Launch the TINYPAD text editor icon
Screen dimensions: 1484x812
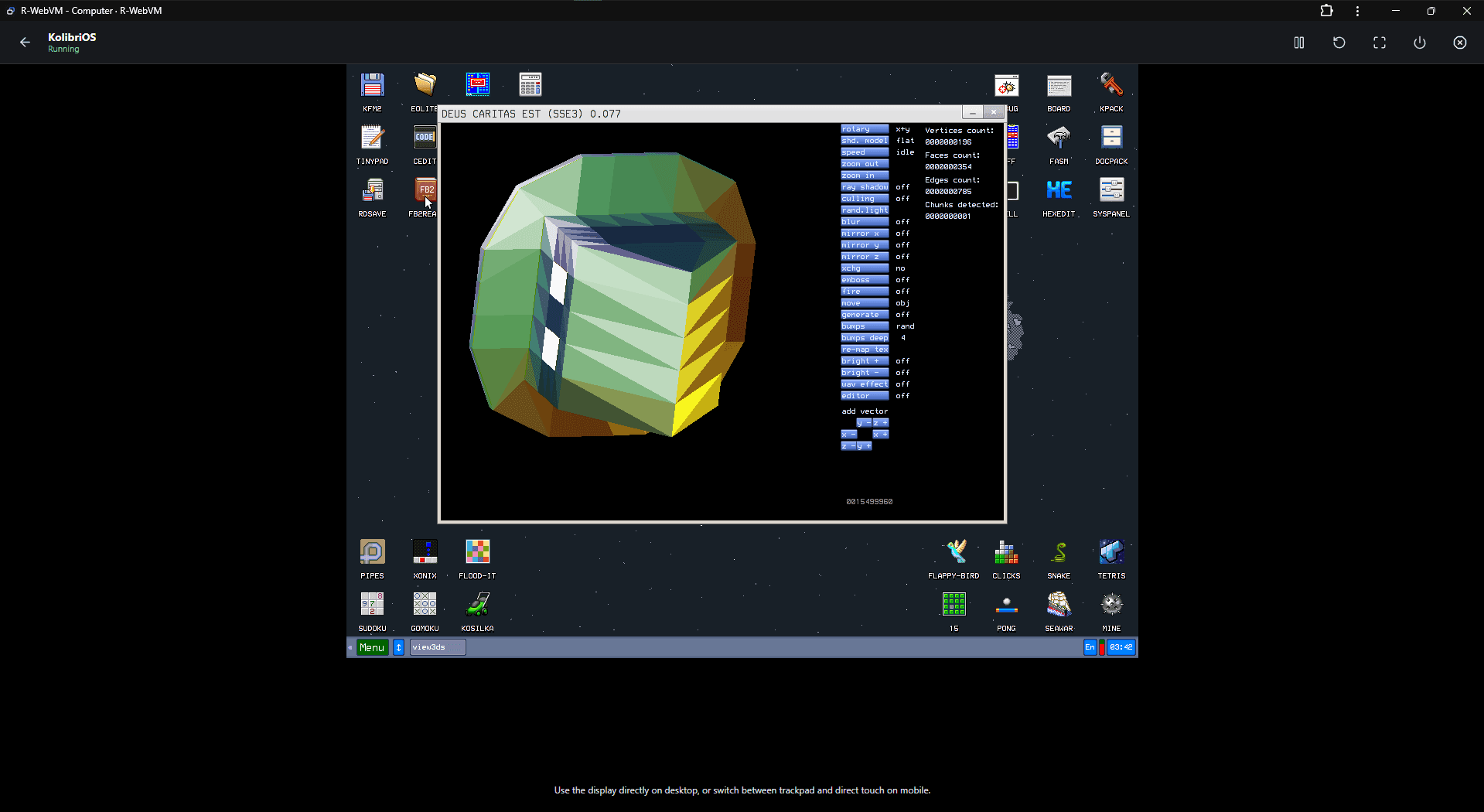[x=372, y=138]
